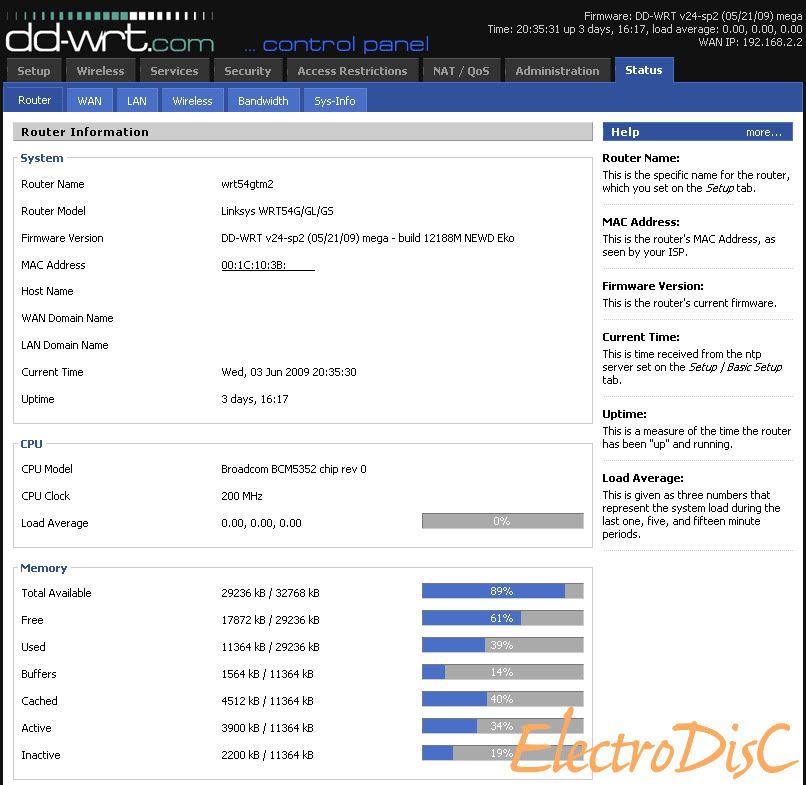The image size is (806, 785).
Task: Open Access Restrictions tab
Action: point(352,71)
